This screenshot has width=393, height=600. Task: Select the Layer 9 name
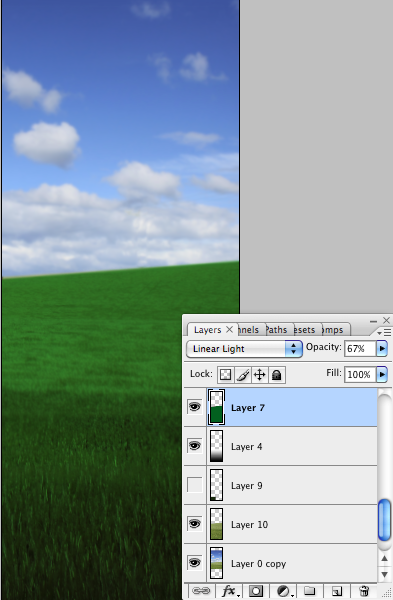tap(246, 486)
